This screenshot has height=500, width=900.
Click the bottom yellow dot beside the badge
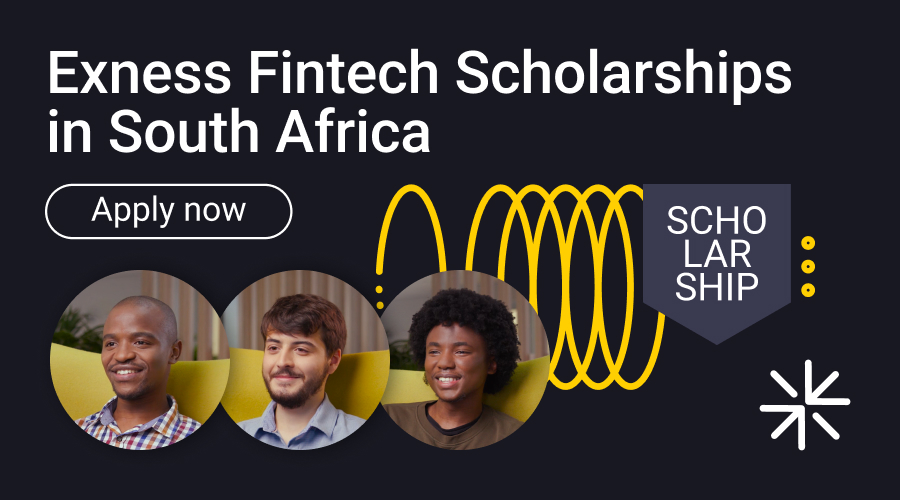tap(808, 290)
